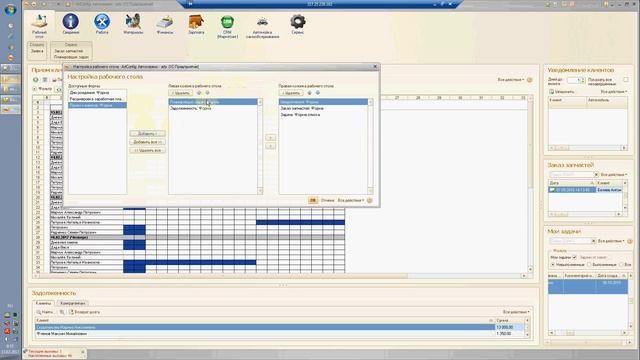This screenshot has height=360, width=640.
Task: Clear the Заказ запчастей search field
Action: (x=596, y=175)
